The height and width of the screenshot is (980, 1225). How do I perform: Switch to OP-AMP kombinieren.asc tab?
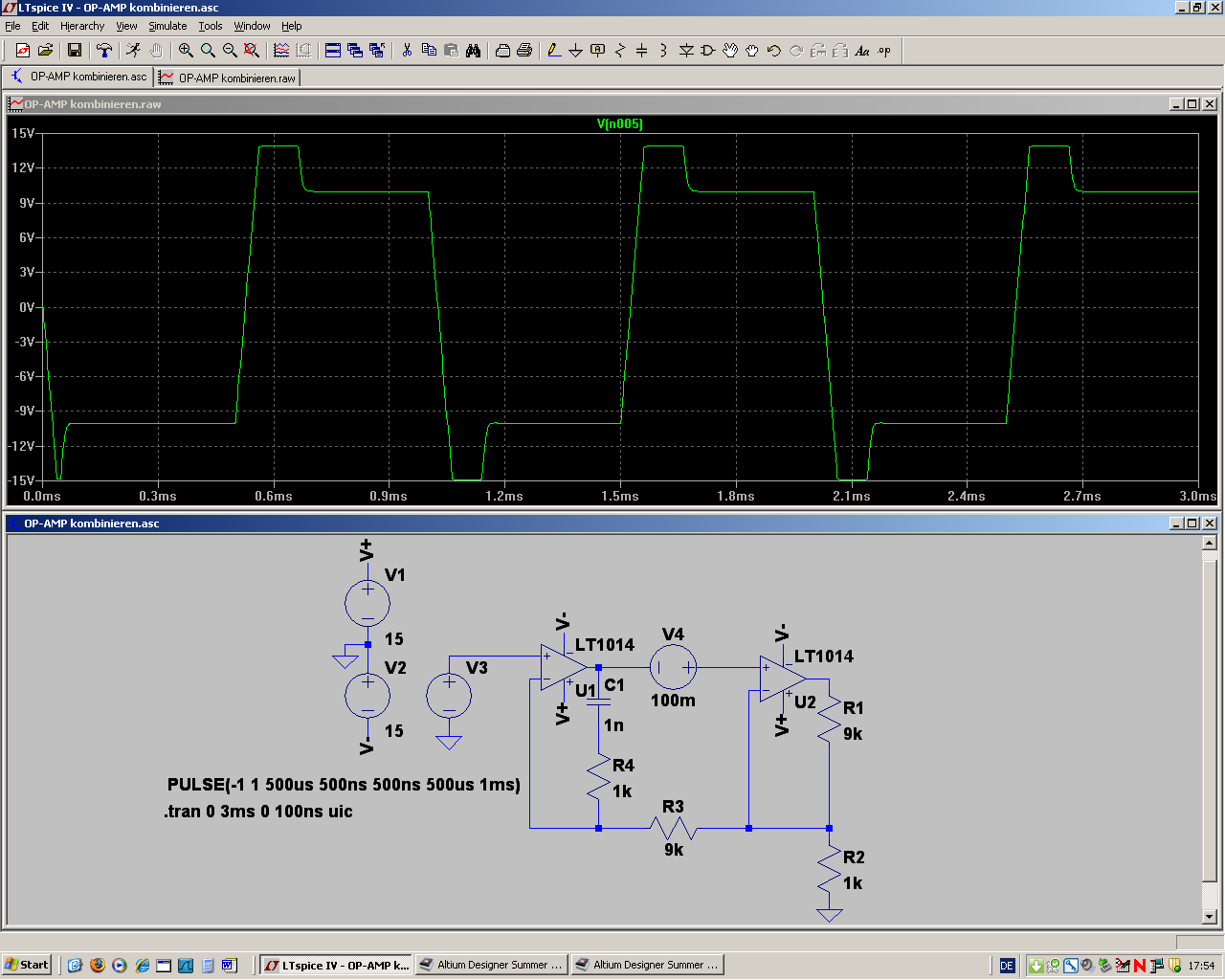point(78,77)
